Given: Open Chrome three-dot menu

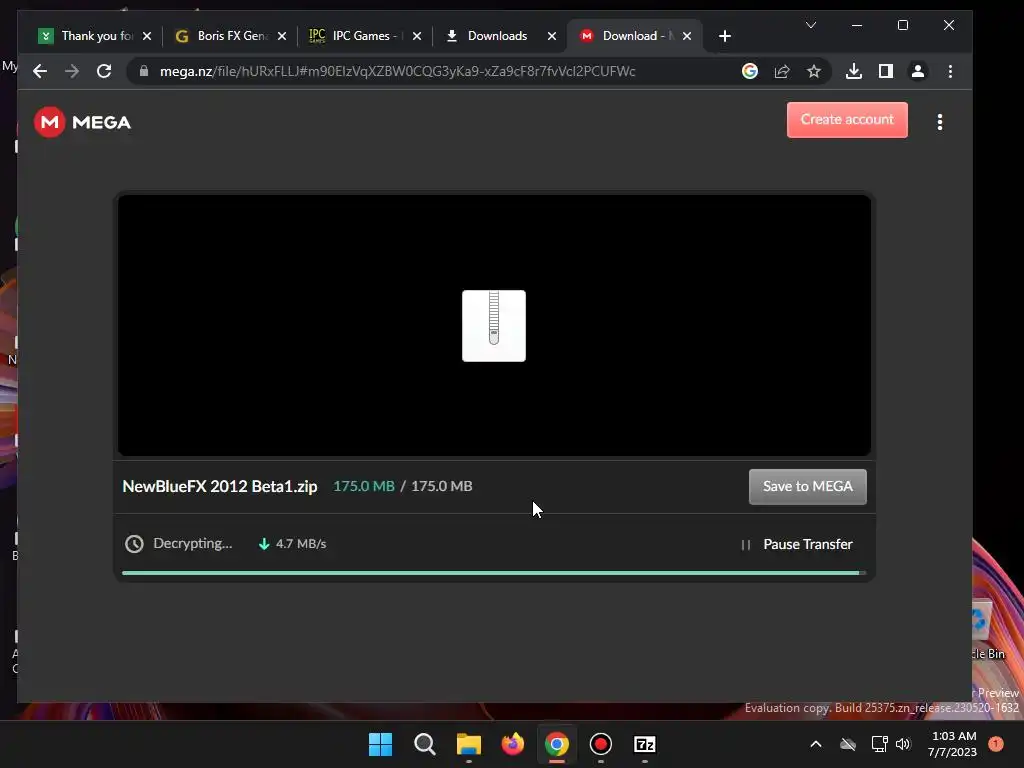Looking at the screenshot, I should [x=950, y=71].
